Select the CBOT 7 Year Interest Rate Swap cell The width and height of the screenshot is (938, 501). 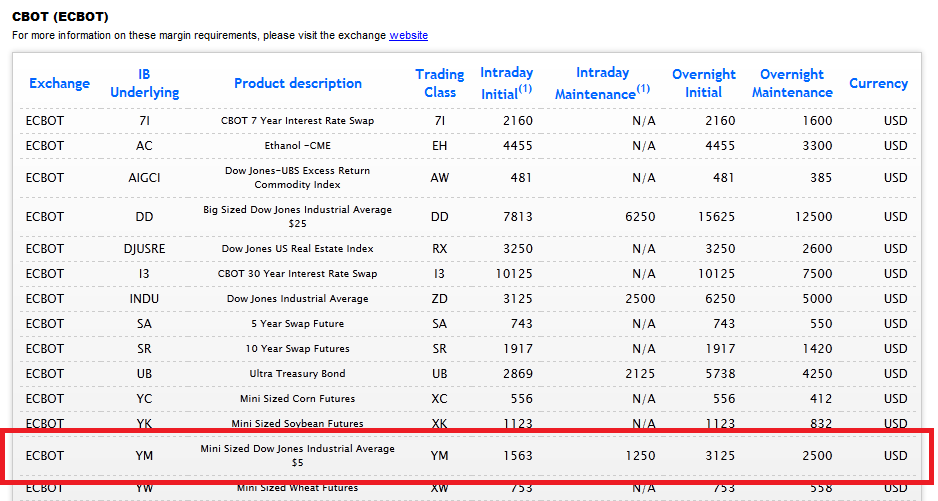coord(297,120)
